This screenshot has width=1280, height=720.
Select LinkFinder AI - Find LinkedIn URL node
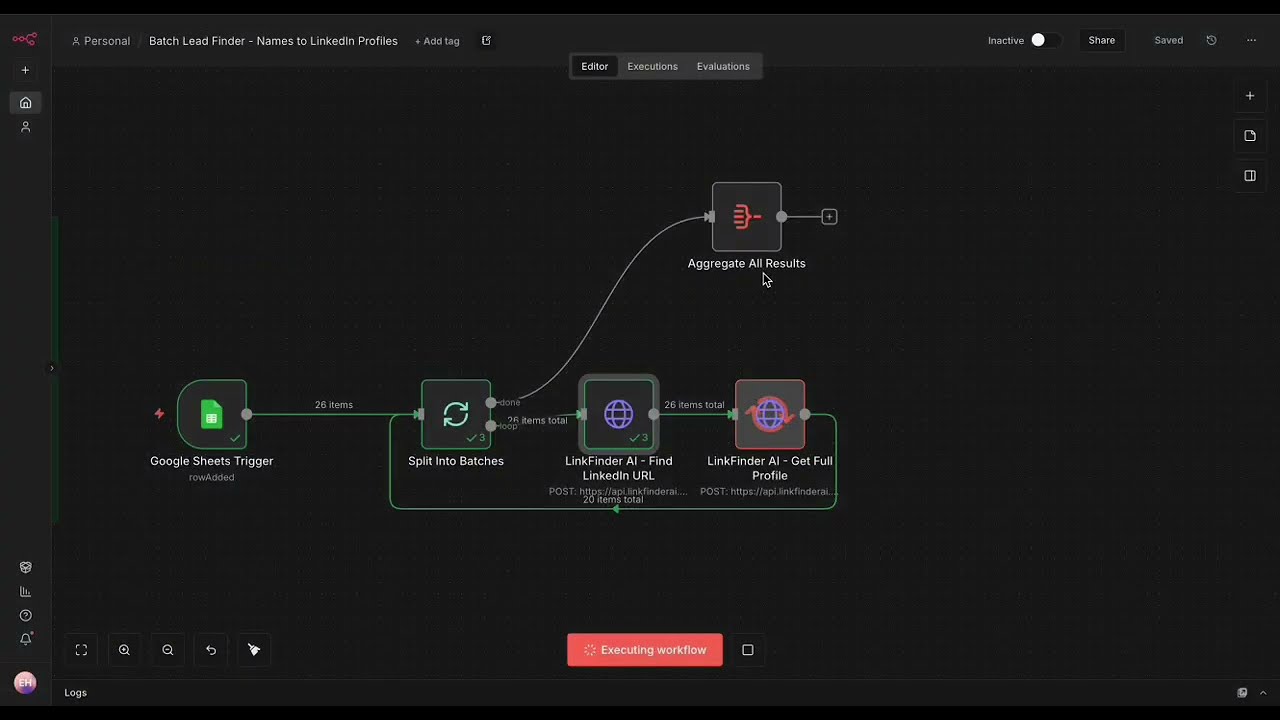coord(619,414)
